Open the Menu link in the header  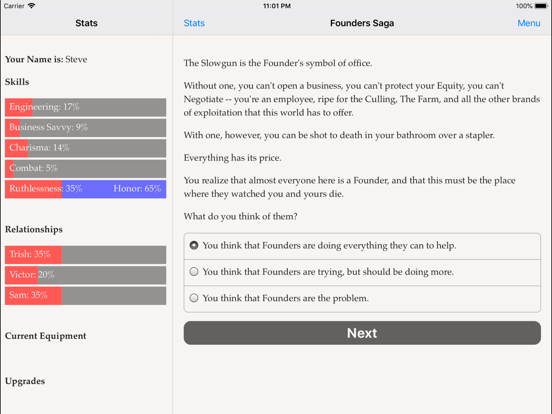coord(528,23)
